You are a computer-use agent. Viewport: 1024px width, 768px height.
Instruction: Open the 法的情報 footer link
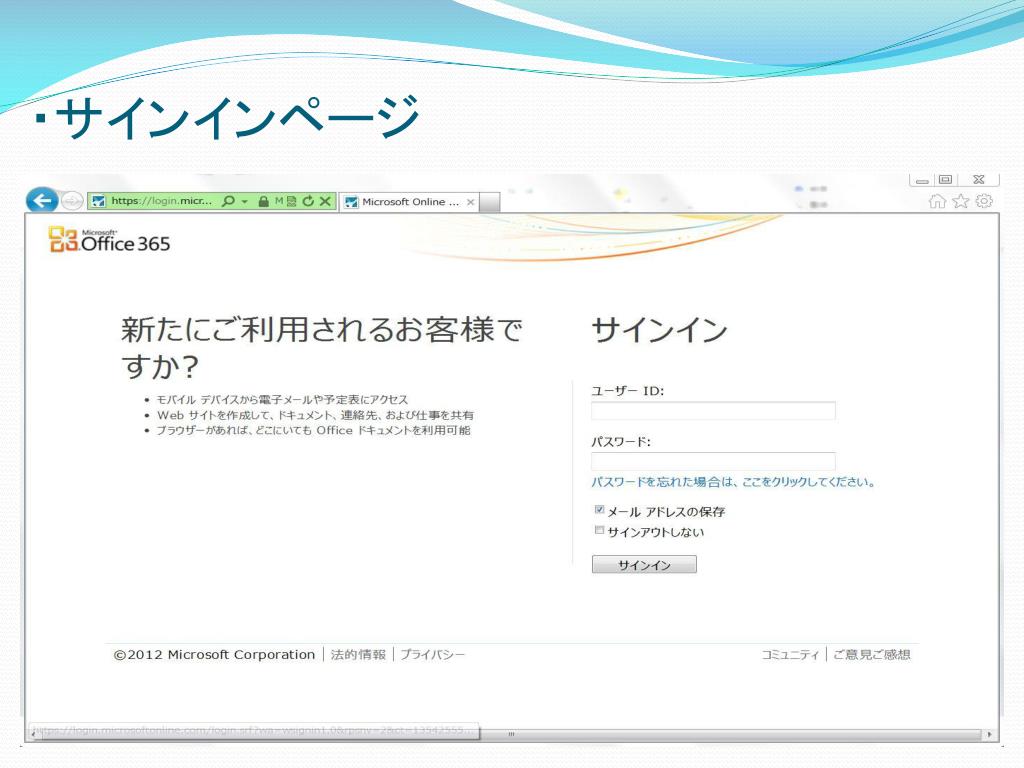(358, 654)
